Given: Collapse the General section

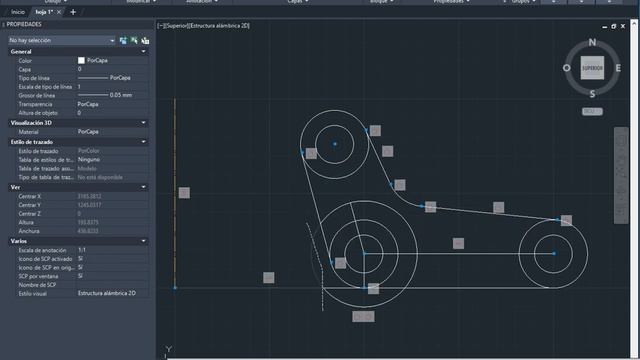Looking at the screenshot, I should (143, 52).
